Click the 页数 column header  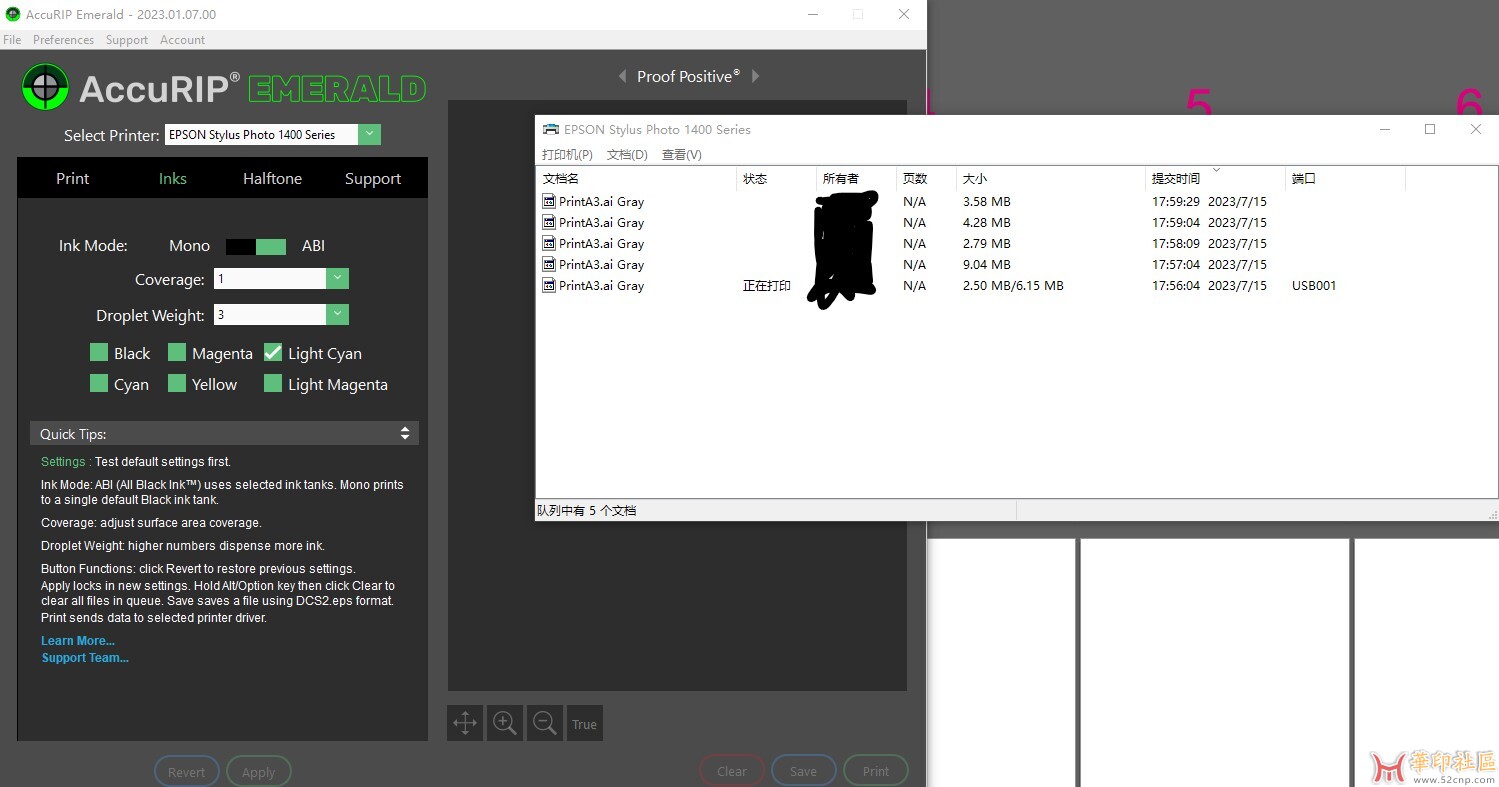coord(926,178)
